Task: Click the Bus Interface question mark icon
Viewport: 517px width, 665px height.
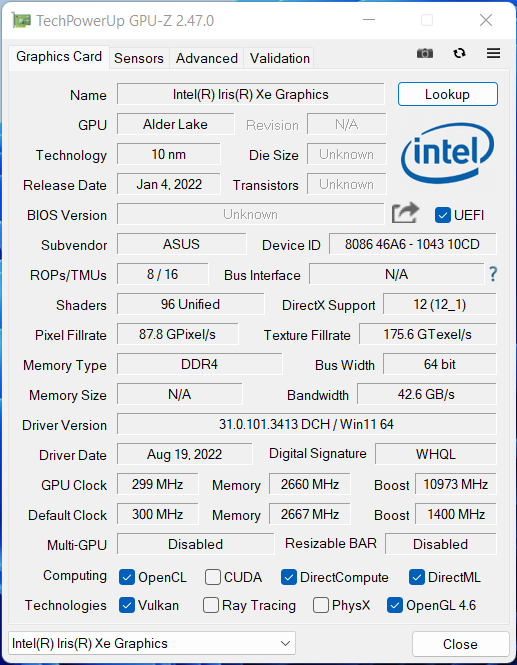Action: tap(493, 274)
